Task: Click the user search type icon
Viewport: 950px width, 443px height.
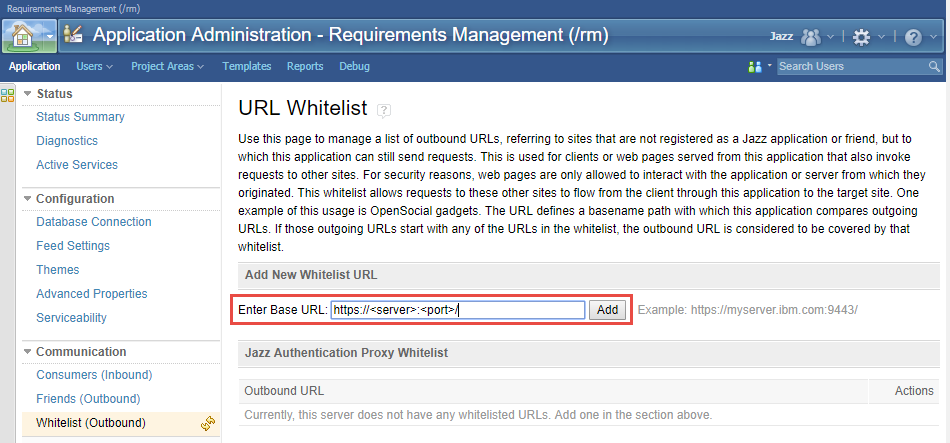Action: (x=755, y=67)
